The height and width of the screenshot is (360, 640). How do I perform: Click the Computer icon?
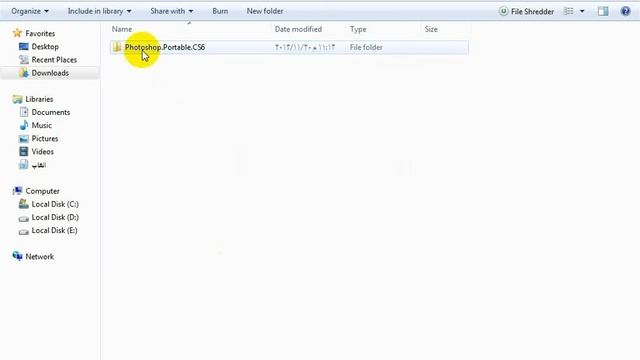click(17, 191)
